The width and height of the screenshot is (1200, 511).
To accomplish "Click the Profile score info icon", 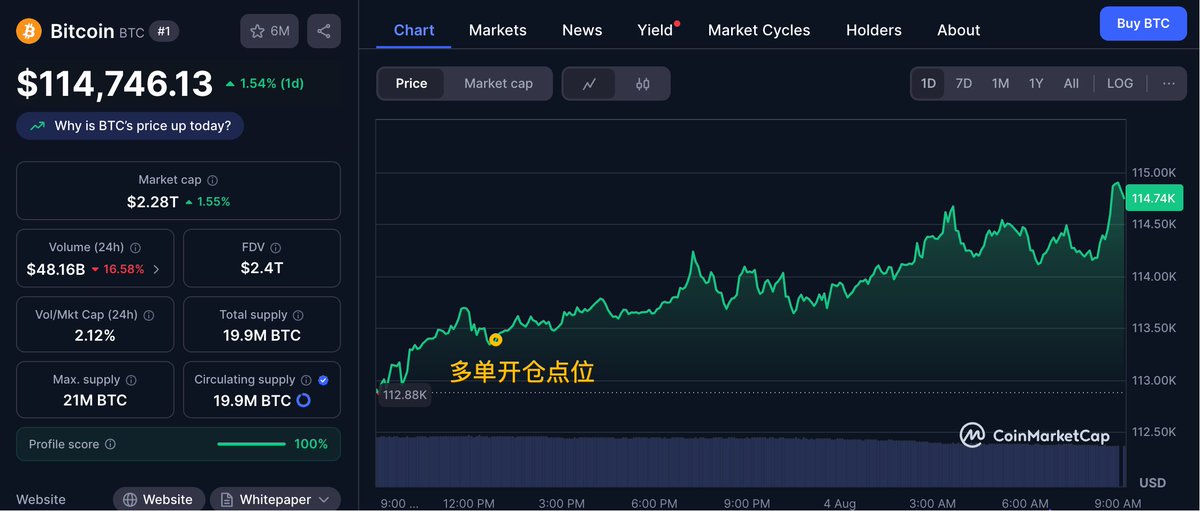I will click(110, 444).
